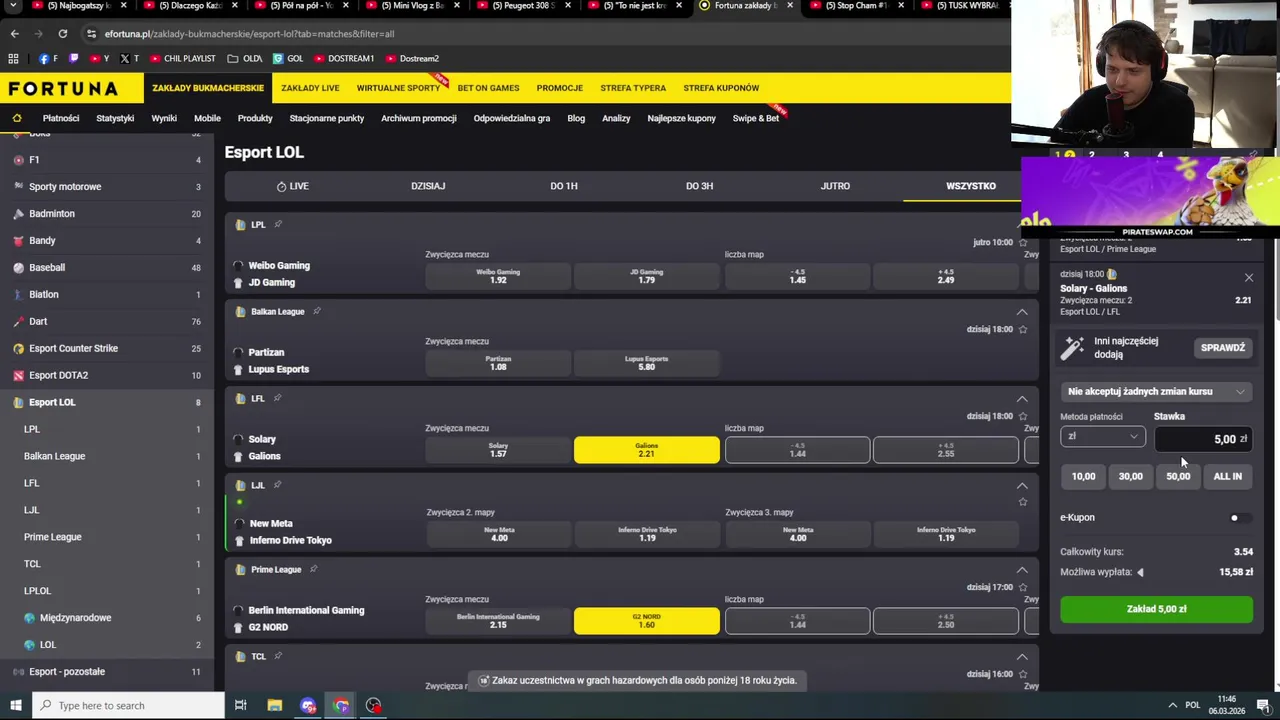Pin the LPL league with the pin icon

(278, 224)
